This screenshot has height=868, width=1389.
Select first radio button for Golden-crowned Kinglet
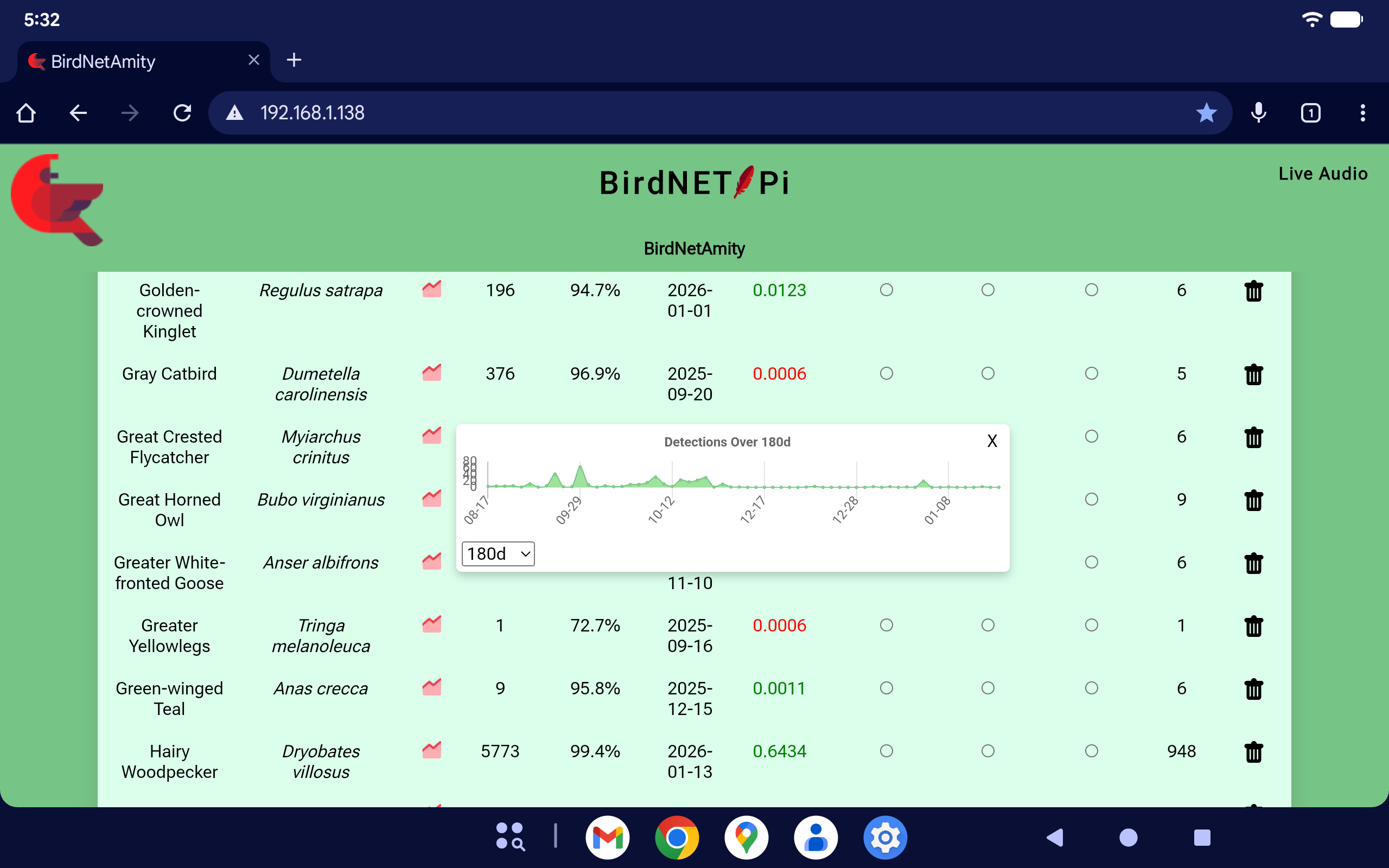[886, 290]
